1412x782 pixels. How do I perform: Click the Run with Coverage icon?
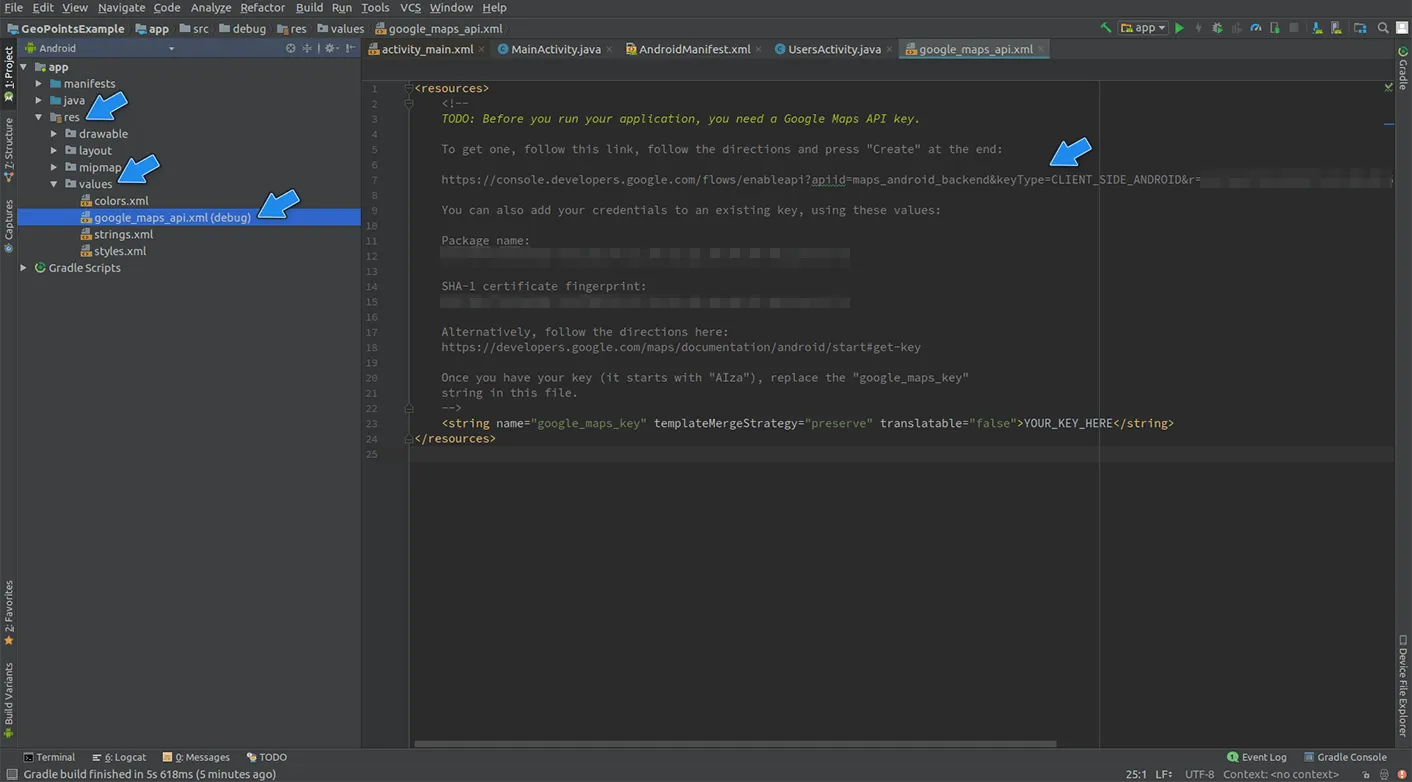coord(1237,28)
